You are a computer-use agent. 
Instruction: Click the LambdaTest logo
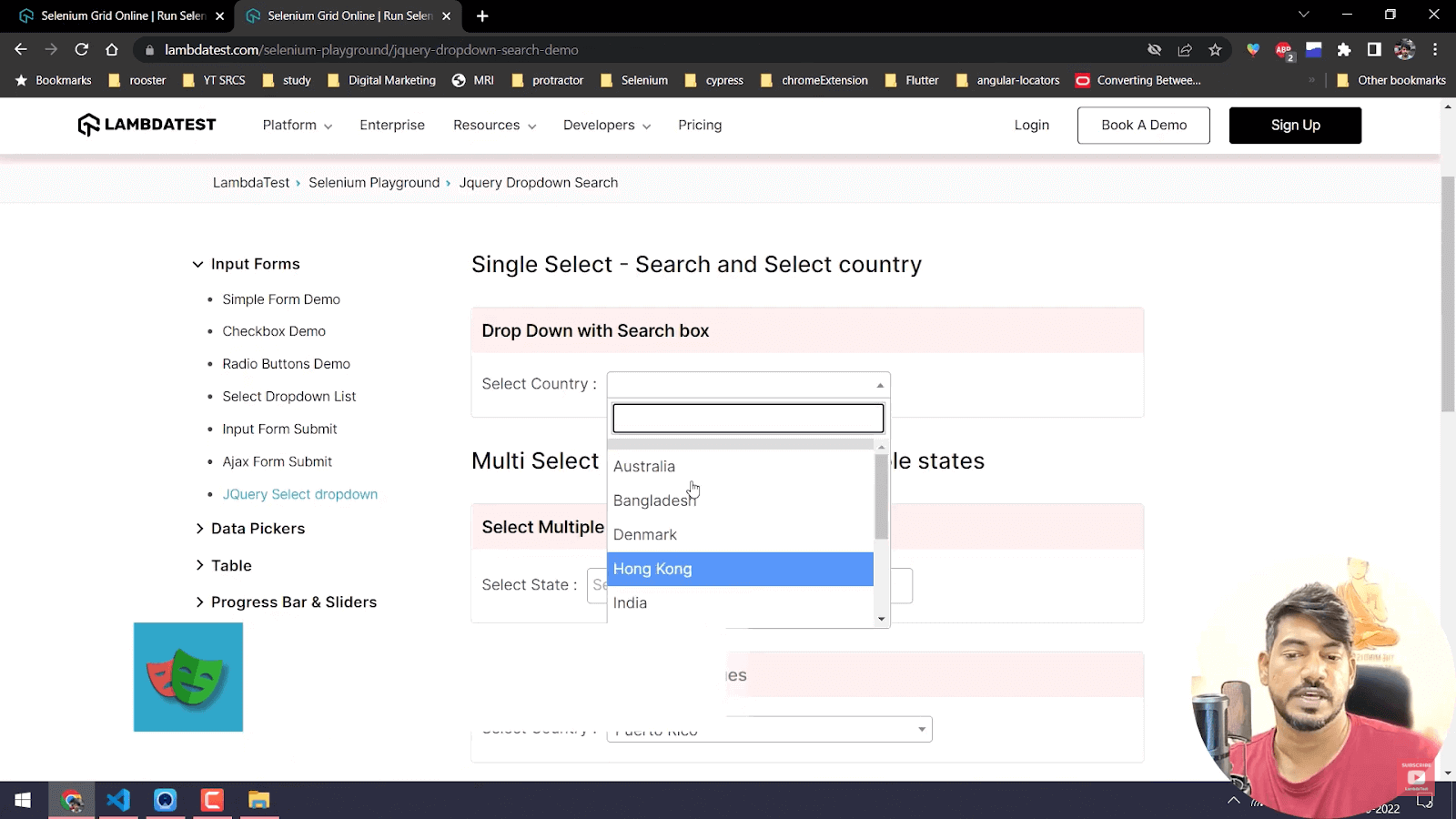pos(147,125)
